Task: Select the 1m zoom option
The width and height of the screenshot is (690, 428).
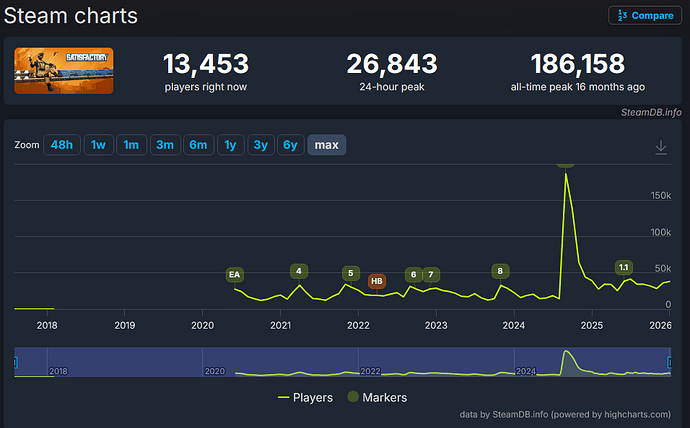Action: [x=131, y=145]
